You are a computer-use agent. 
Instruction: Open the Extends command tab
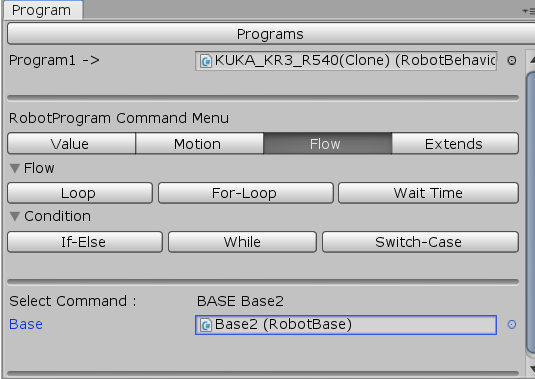pos(456,144)
